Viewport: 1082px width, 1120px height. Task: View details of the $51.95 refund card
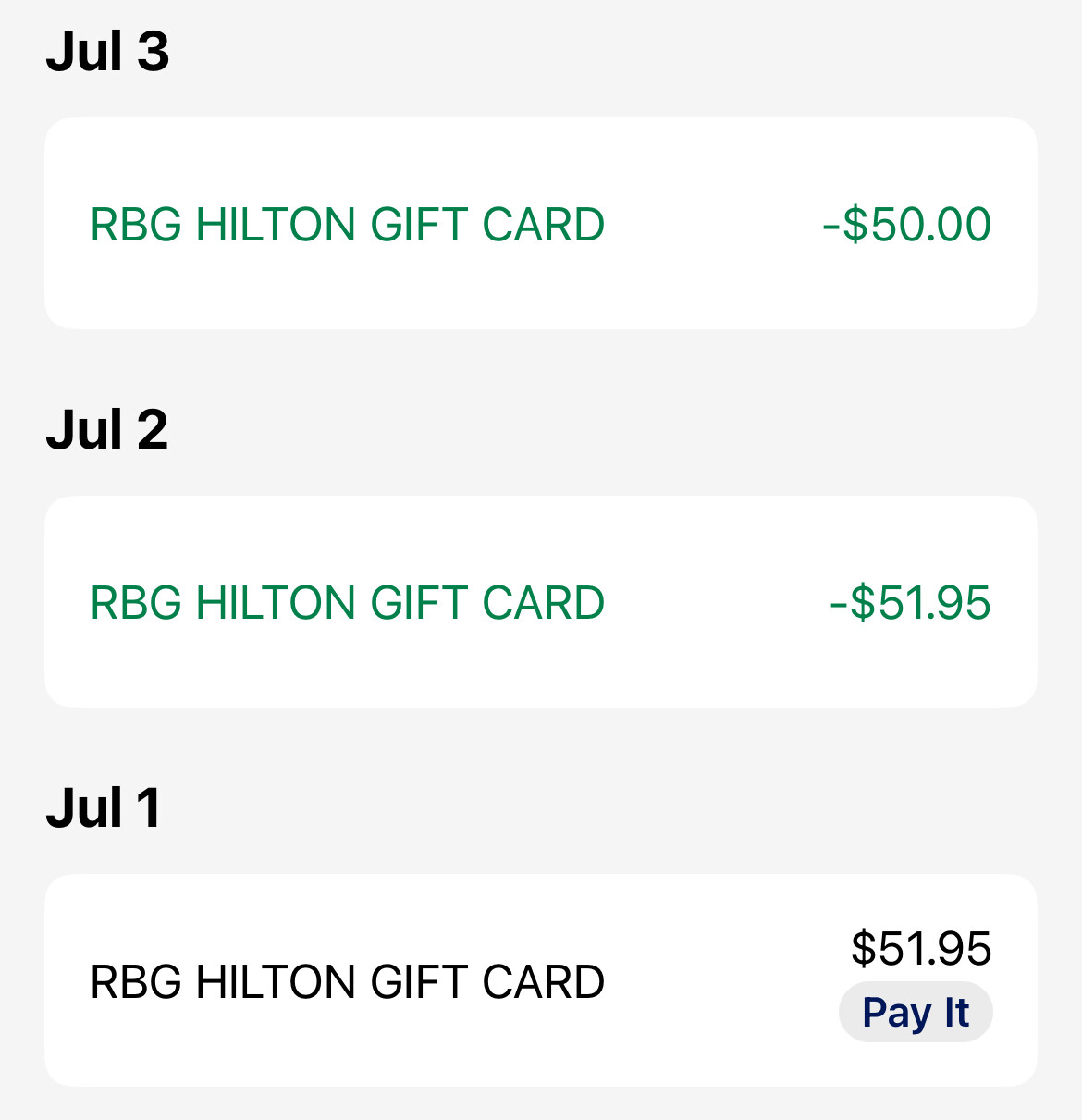coord(541,602)
